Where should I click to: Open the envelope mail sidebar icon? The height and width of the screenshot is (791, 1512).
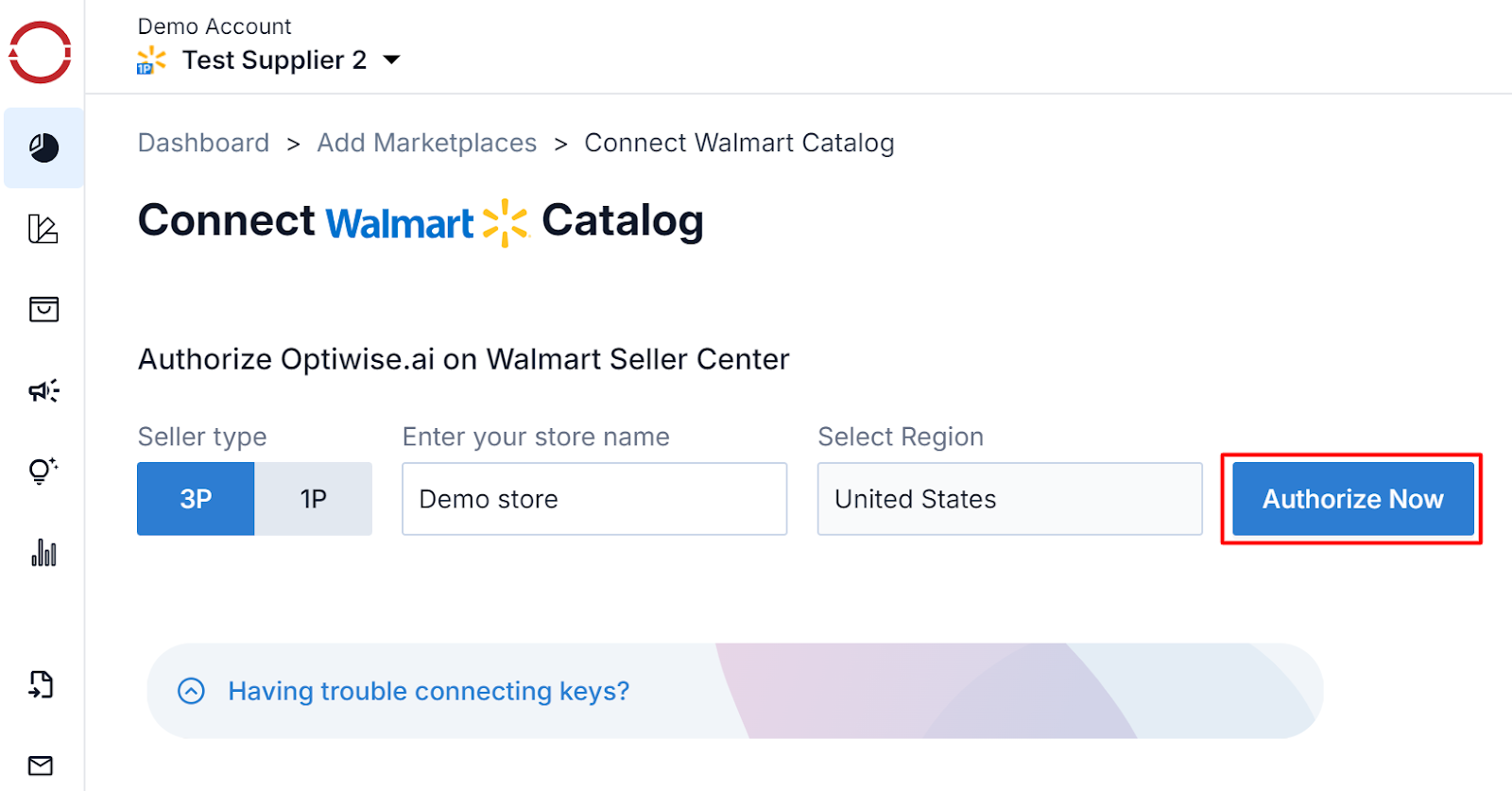pos(41,765)
